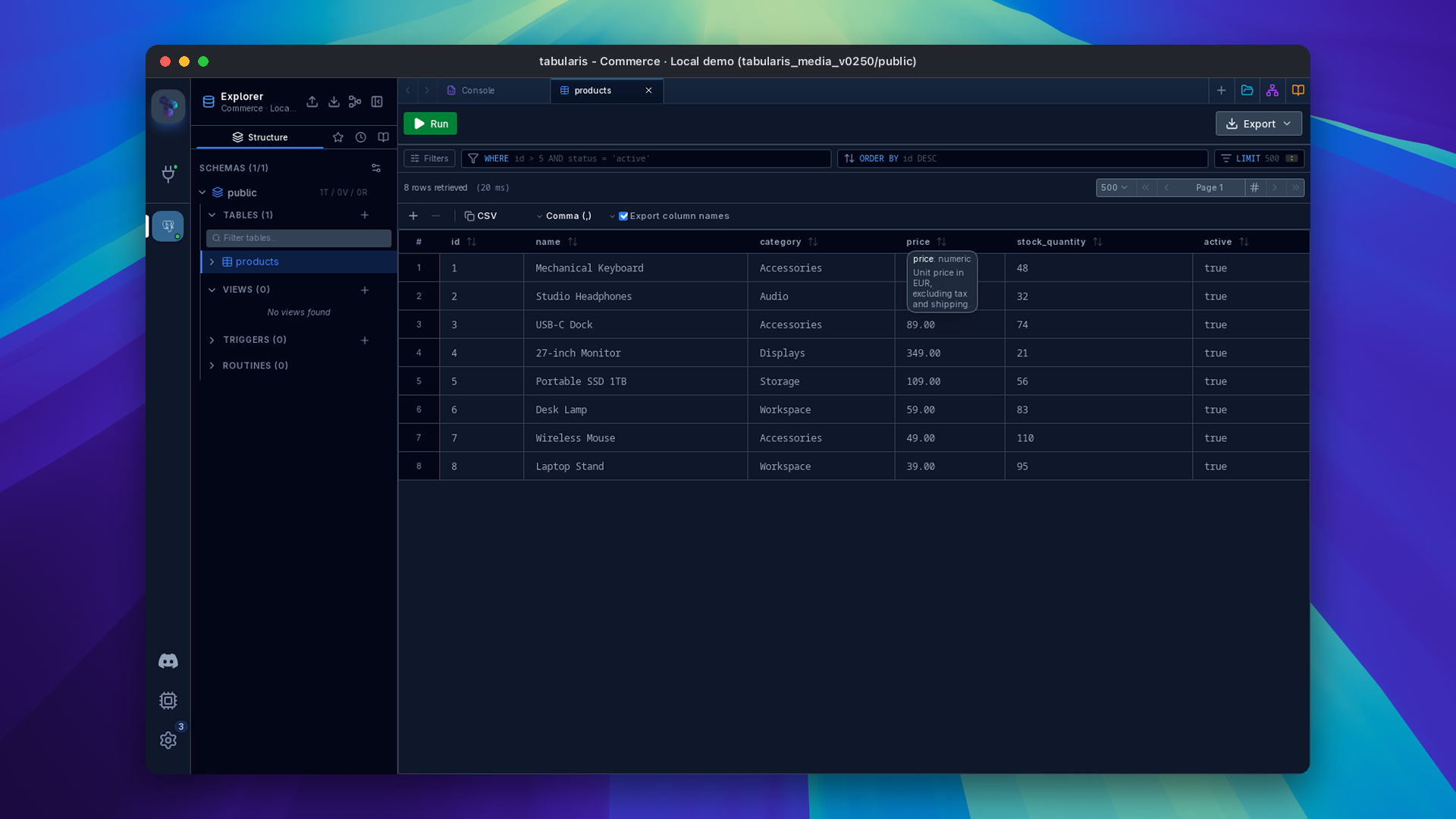Jump to the first page arrow
Screen dimensions: 1456x819
pyautogui.click(x=1146, y=187)
